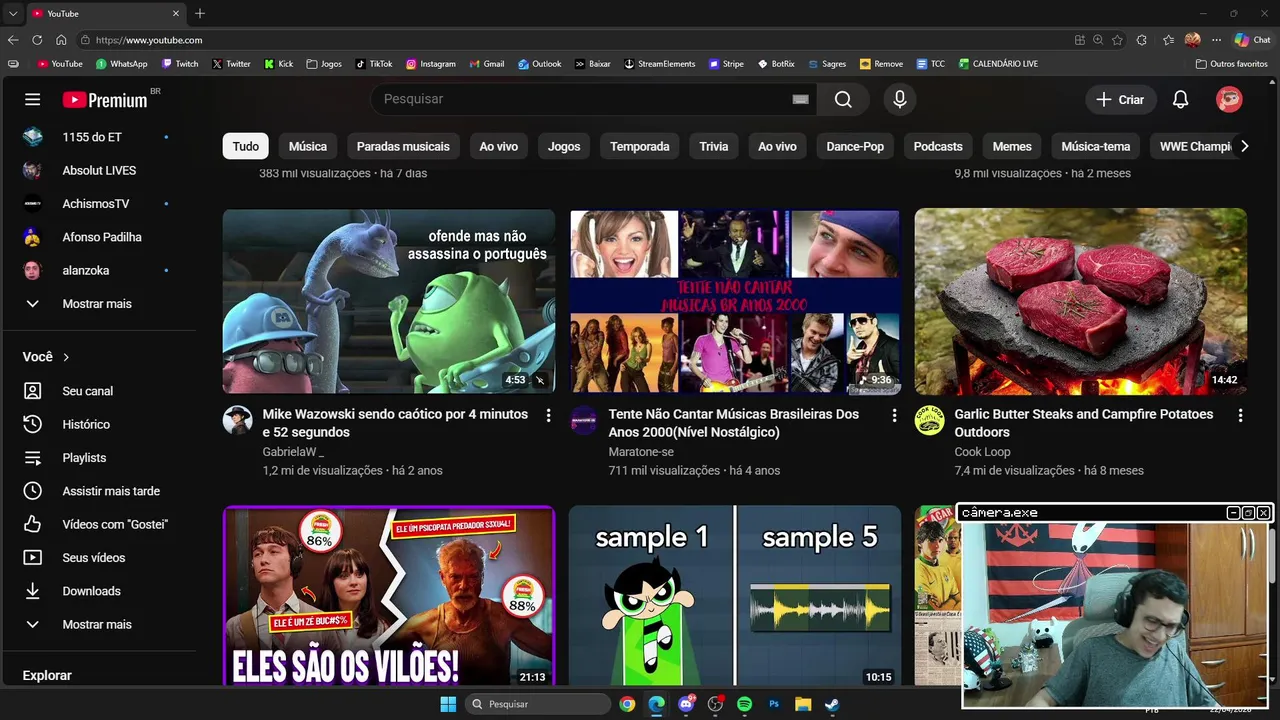Reload the page in browser toolbar
Image resolution: width=1280 pixels, height=720 pixels.
click(37, 40)
